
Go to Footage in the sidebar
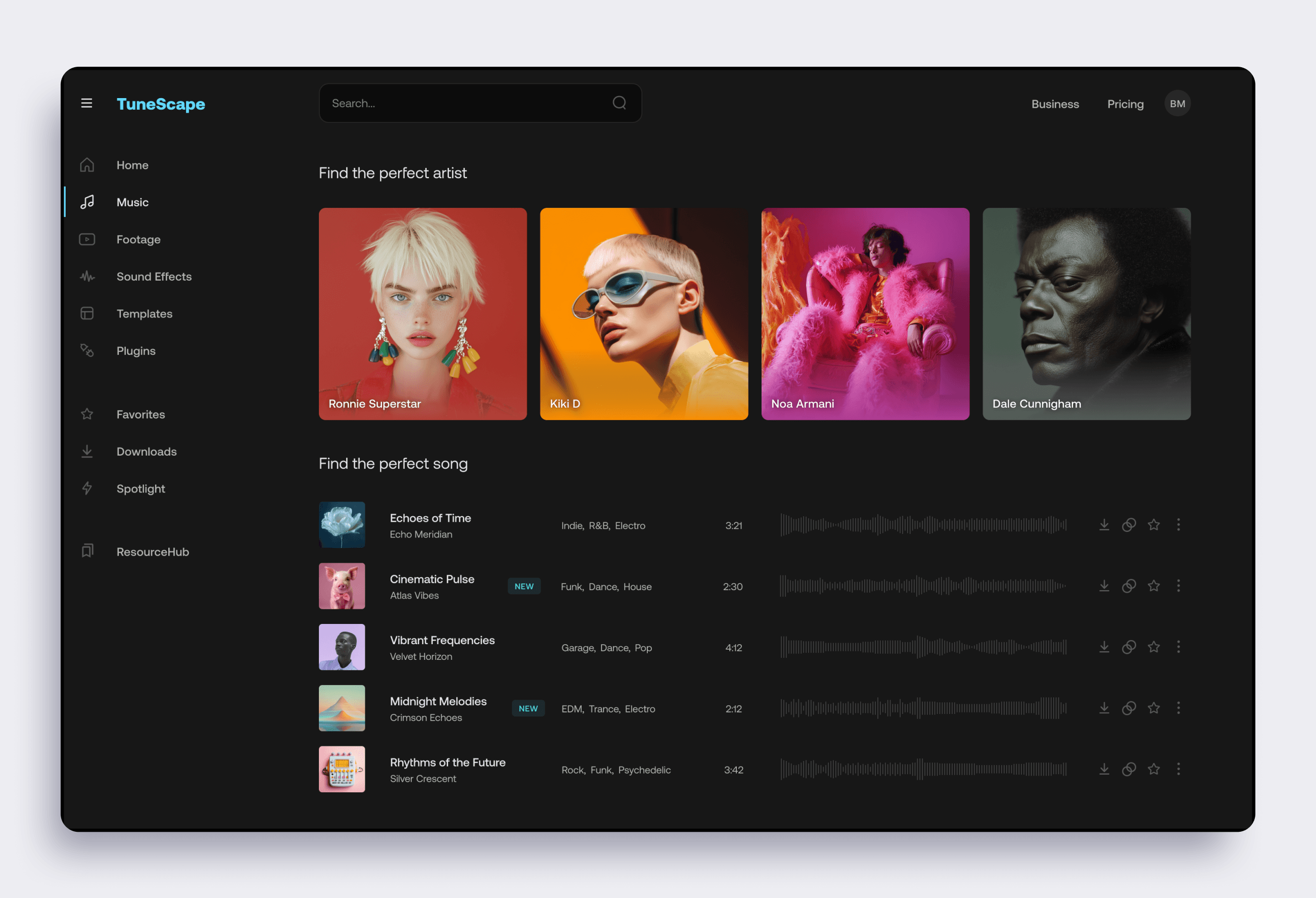pos(138,240)
